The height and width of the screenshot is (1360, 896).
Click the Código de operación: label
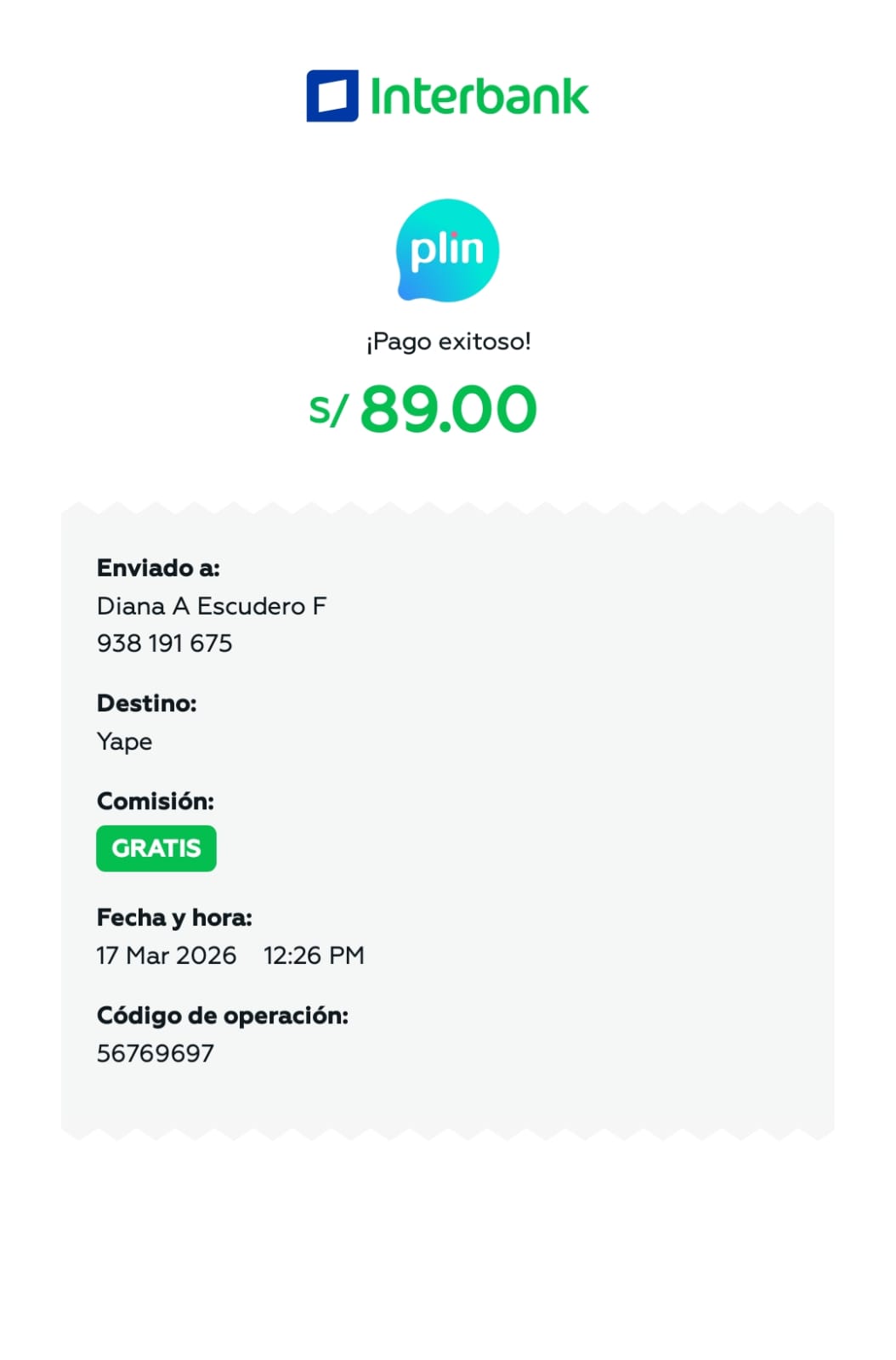coord(223,1016)
